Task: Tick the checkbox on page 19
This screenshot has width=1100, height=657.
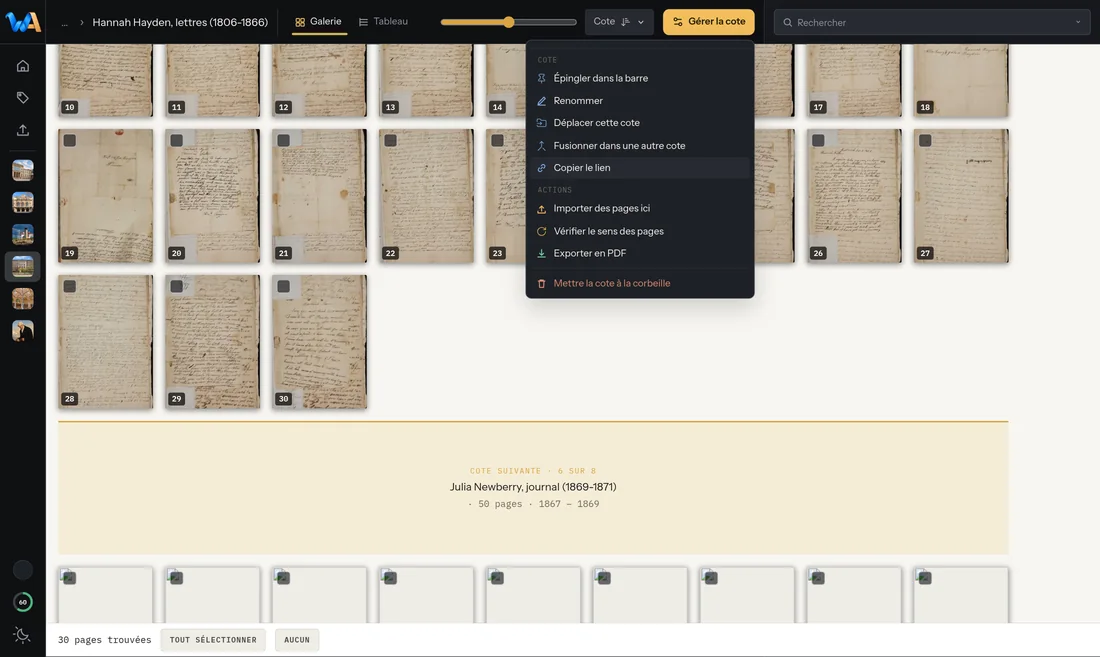Action: [69, 140]
